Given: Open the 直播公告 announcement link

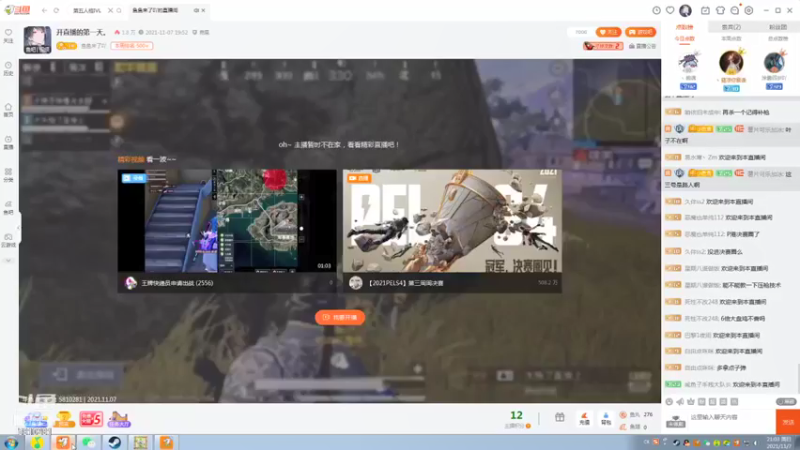Looking at the screenshot, I should (x=642, y=46).
